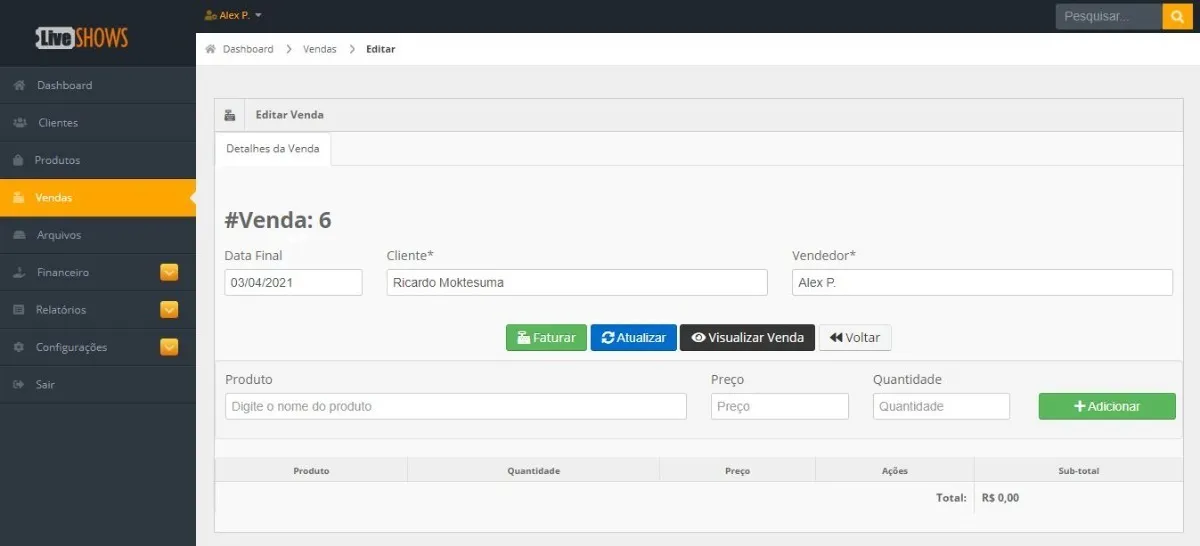Image resolution: width=1200 pixels, height=546 pixels.
Task: Click the Visualizar Venda button
Action: [x=747, y=338]
